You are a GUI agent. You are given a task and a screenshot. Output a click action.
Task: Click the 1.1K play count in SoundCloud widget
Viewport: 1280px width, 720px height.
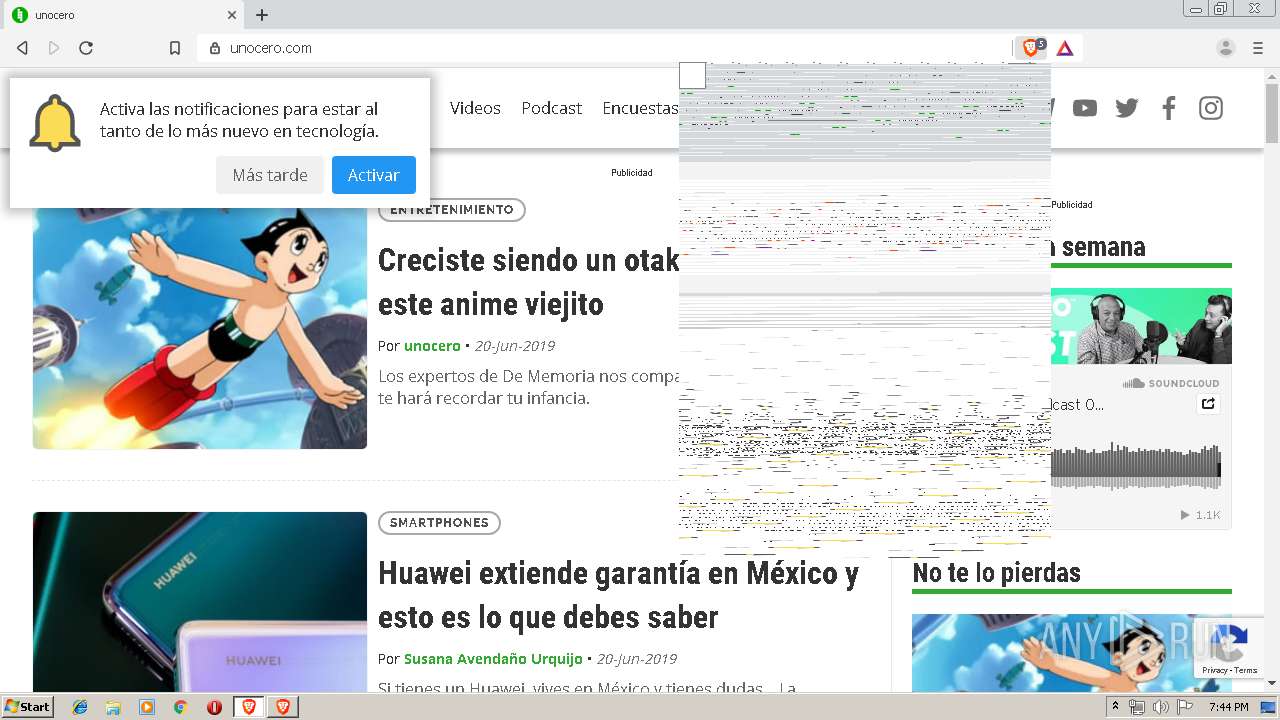[x=1208, y=515]
